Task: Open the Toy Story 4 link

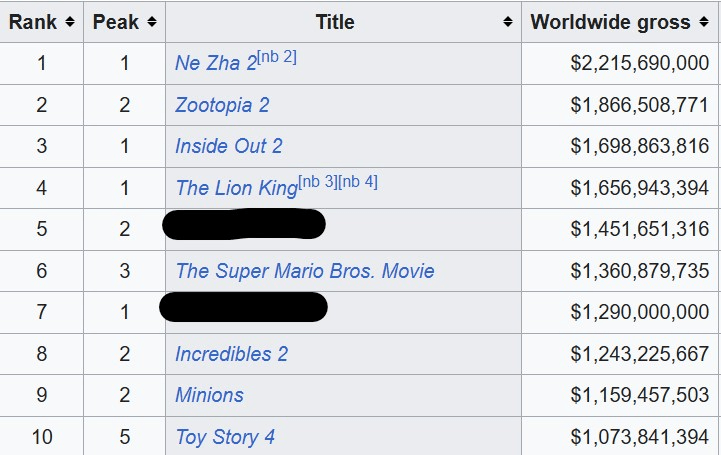Action: pyautogui.click(x=225, y=437)
